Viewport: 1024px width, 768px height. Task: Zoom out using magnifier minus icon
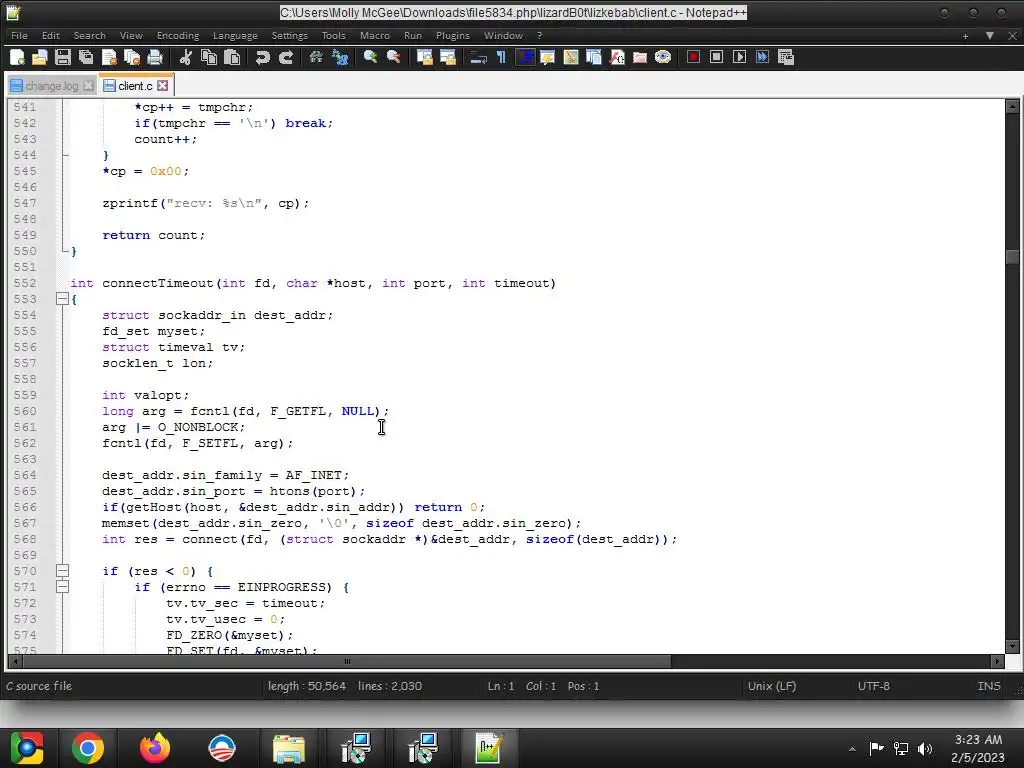[393, 57]
